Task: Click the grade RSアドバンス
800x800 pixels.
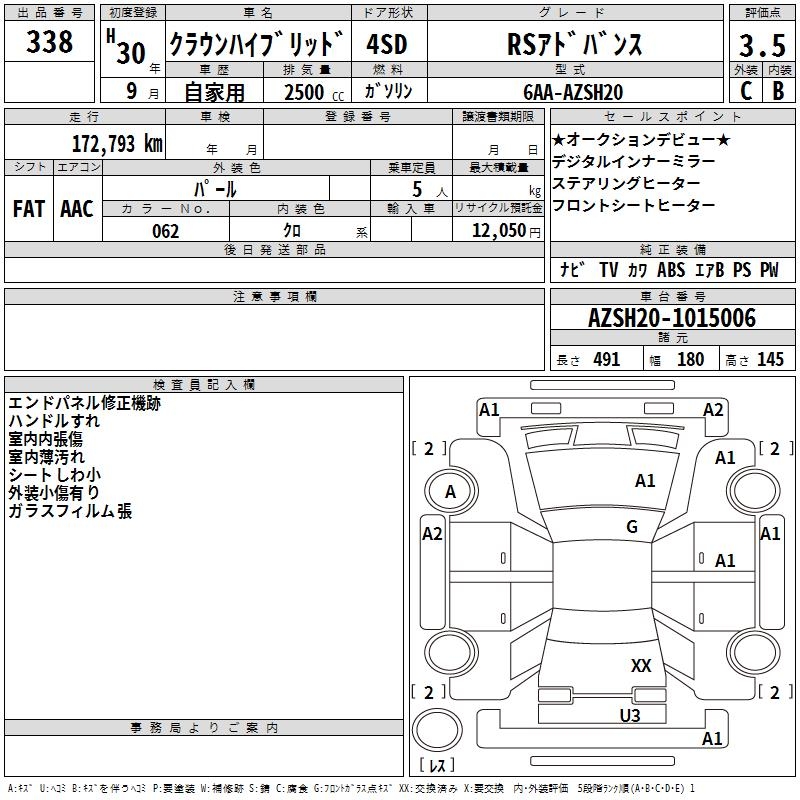Action: [575, 44]
